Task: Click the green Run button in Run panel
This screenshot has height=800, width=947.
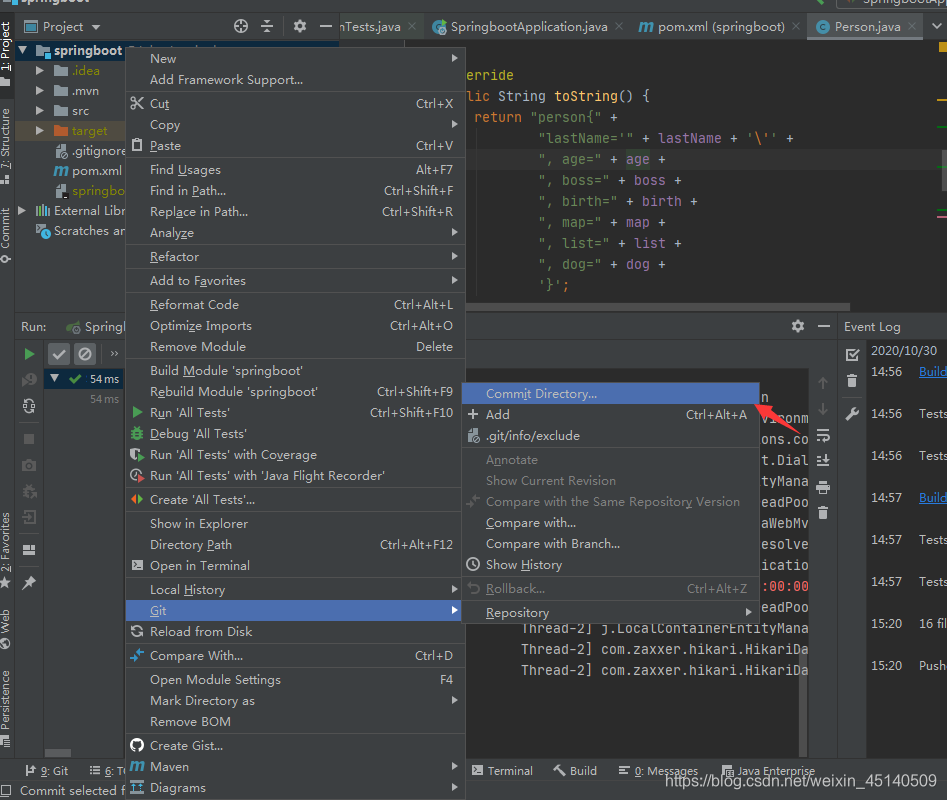Action: click(29, 354)
